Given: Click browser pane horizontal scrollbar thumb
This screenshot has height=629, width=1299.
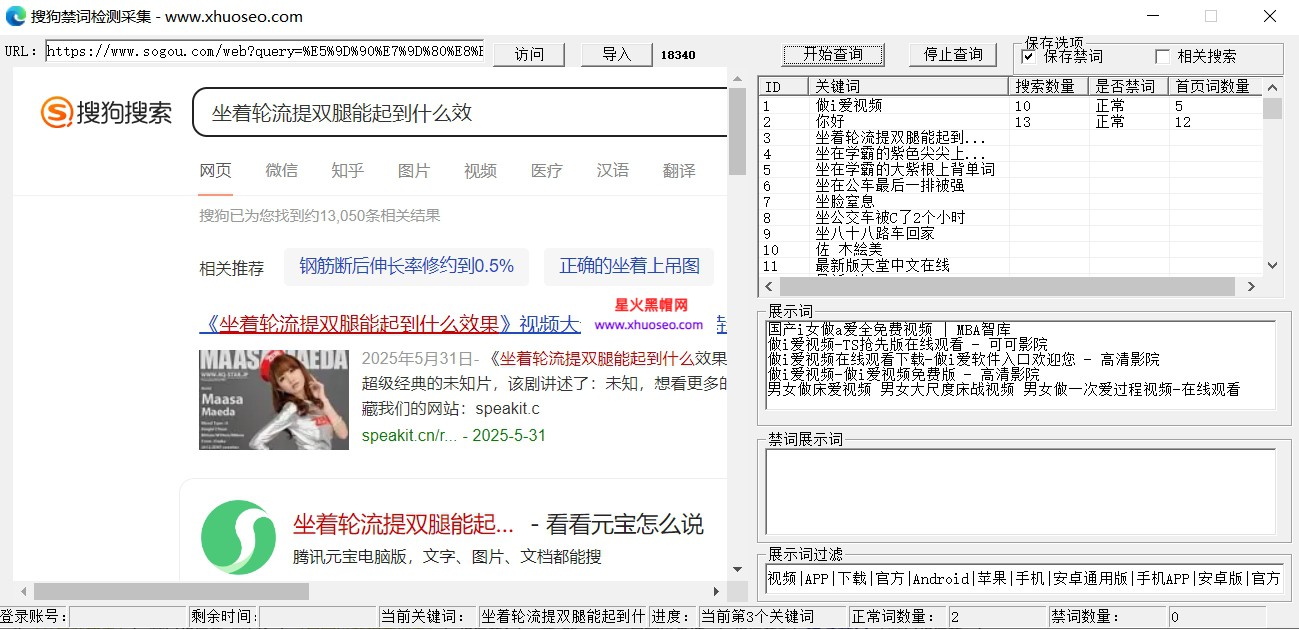Looking at the screenshot, I should [x=172, y=591].
